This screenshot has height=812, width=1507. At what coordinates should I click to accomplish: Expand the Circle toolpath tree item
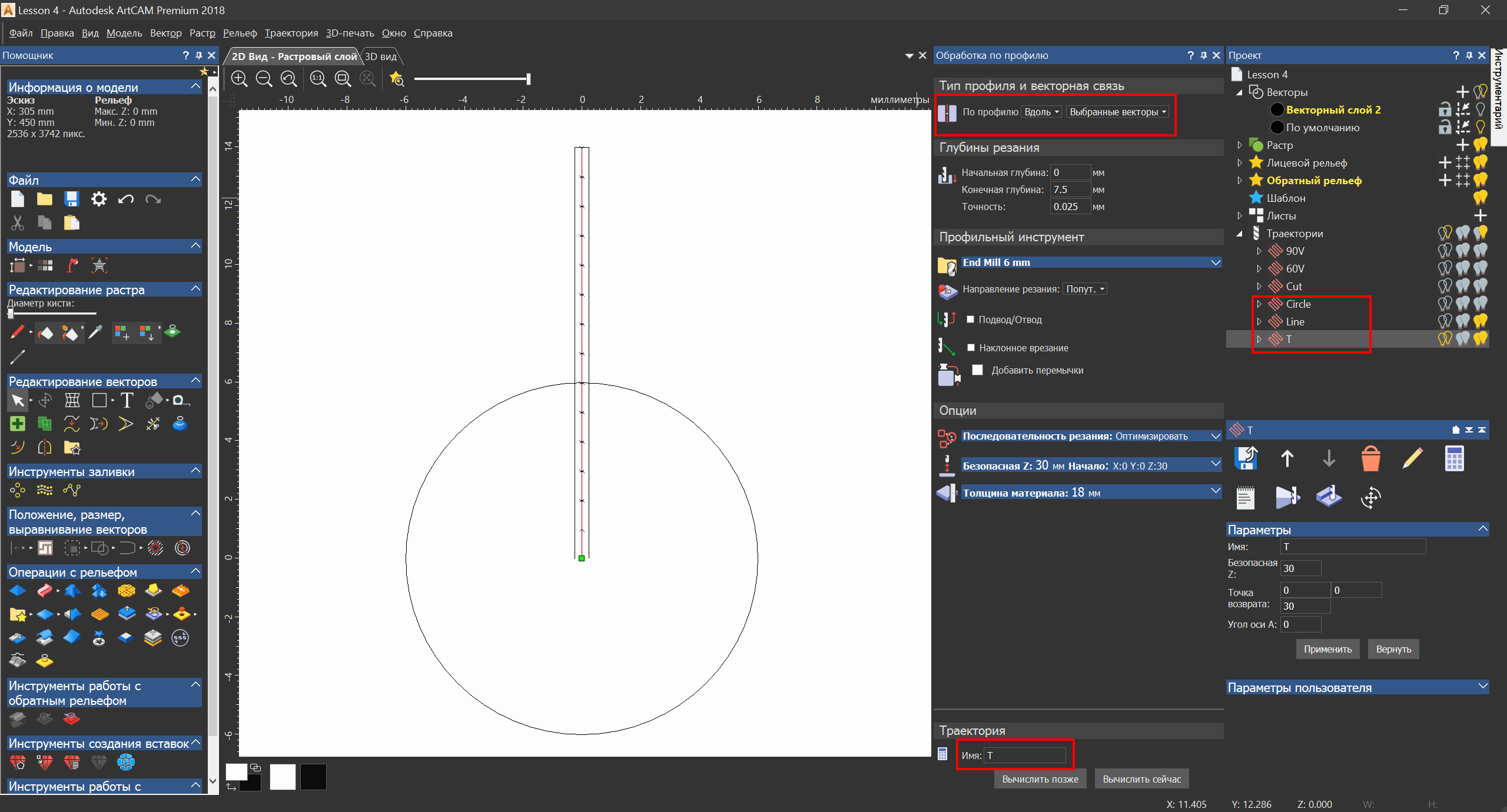coord(1259,304)
